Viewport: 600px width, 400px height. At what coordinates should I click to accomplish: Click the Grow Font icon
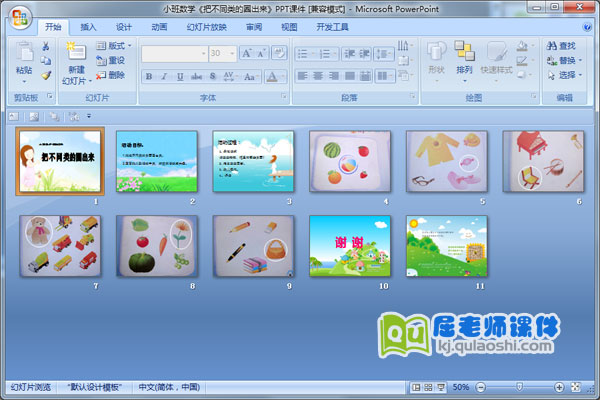tap(247, 53)
